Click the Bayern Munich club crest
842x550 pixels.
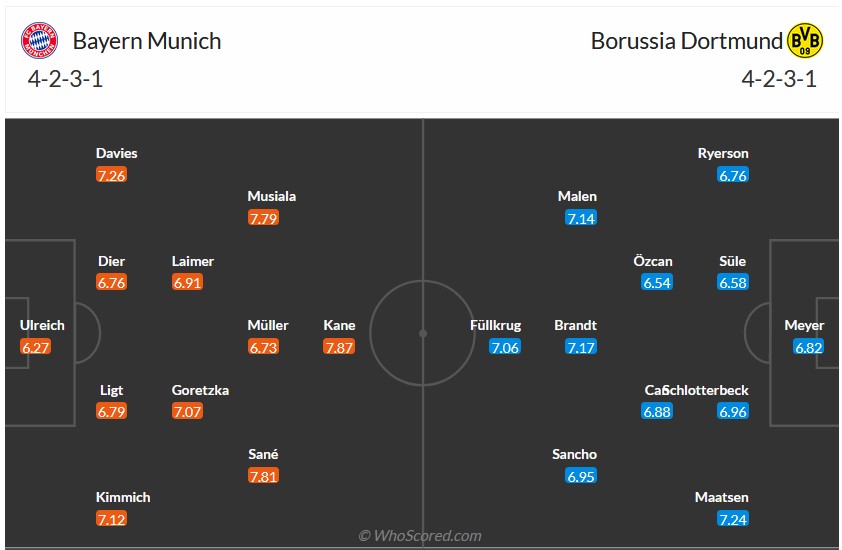41,41
